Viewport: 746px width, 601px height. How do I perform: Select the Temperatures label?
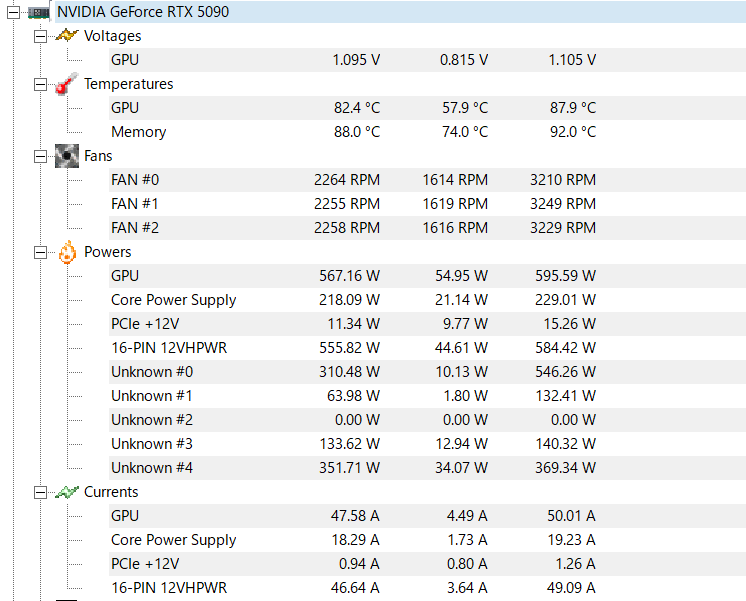pos(128,84)
